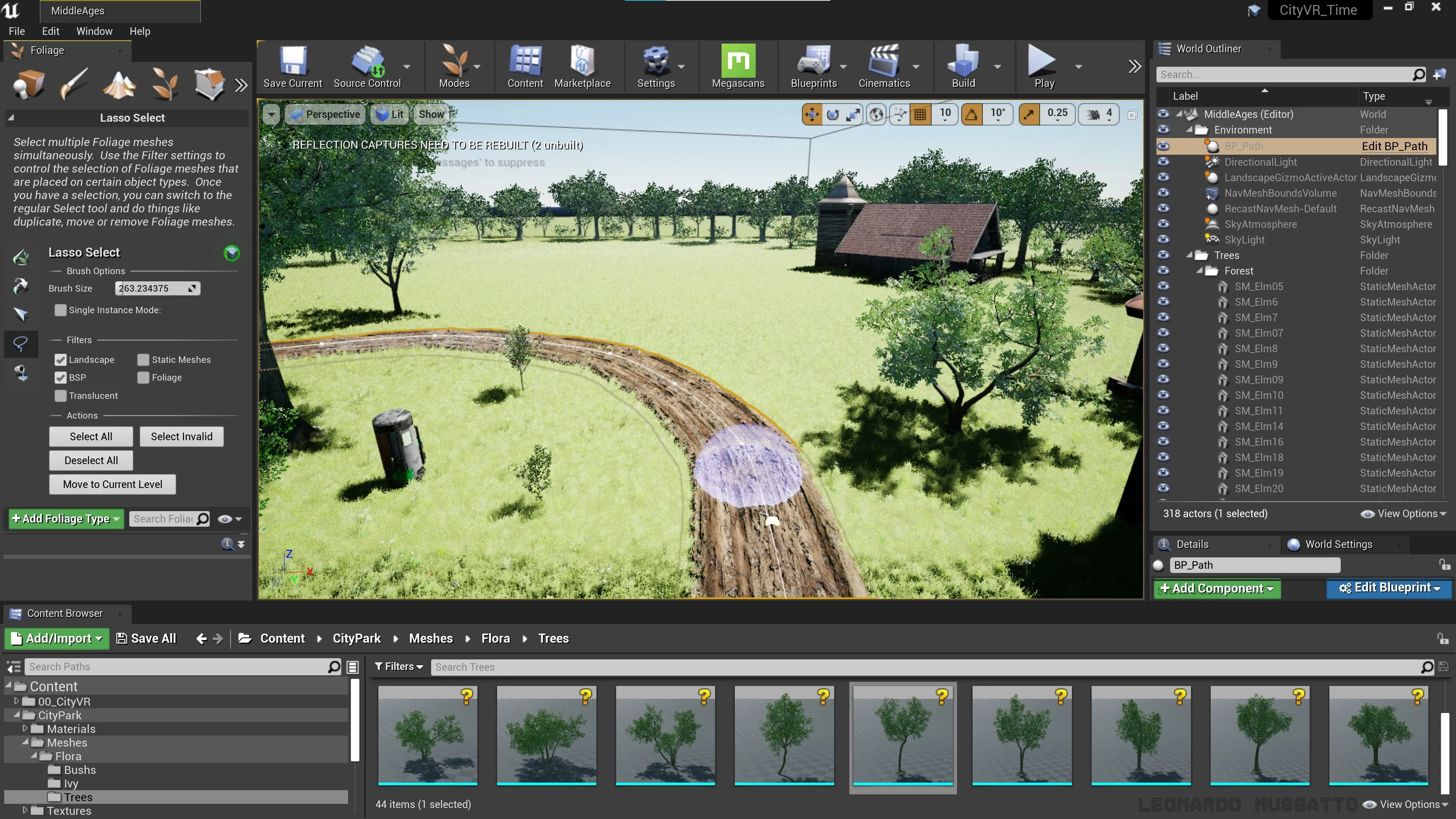The height and width of the screenshot is (819, 1456).
Task: Hide the DirectionalLight actor
Action: tap(1164, 162)
